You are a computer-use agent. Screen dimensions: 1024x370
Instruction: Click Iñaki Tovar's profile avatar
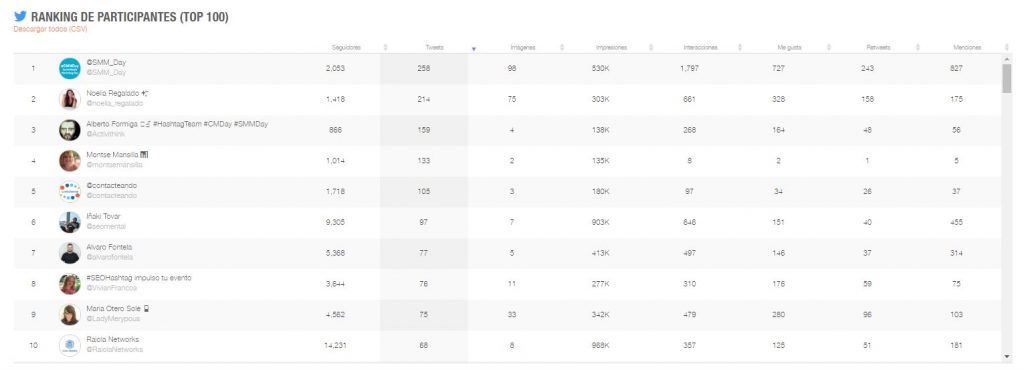(69, 222)
